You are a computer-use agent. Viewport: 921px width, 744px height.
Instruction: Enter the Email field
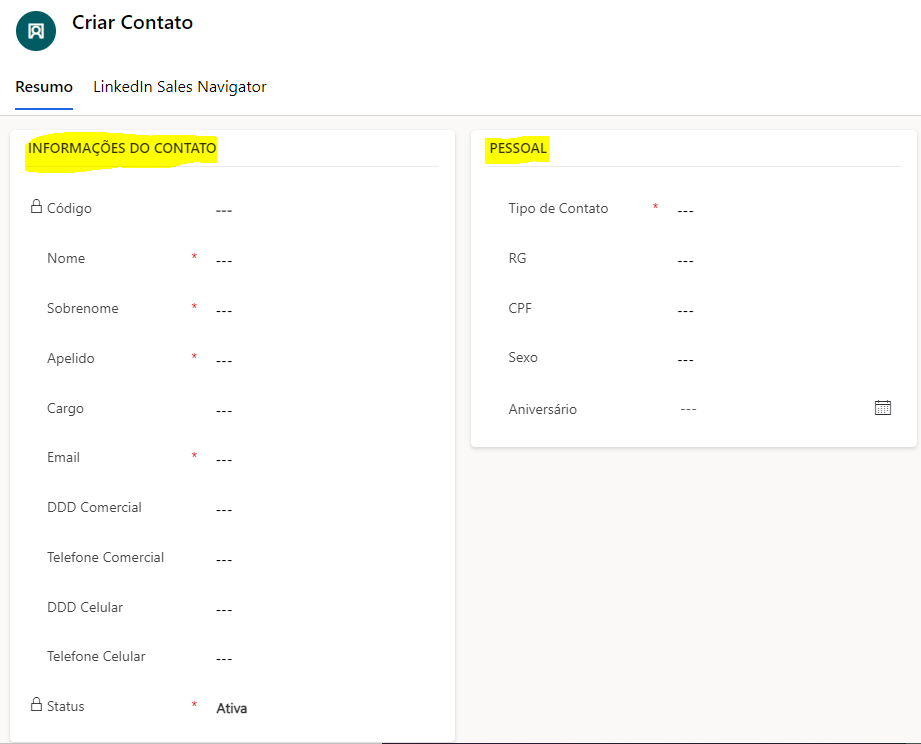[x=320, y=459]
